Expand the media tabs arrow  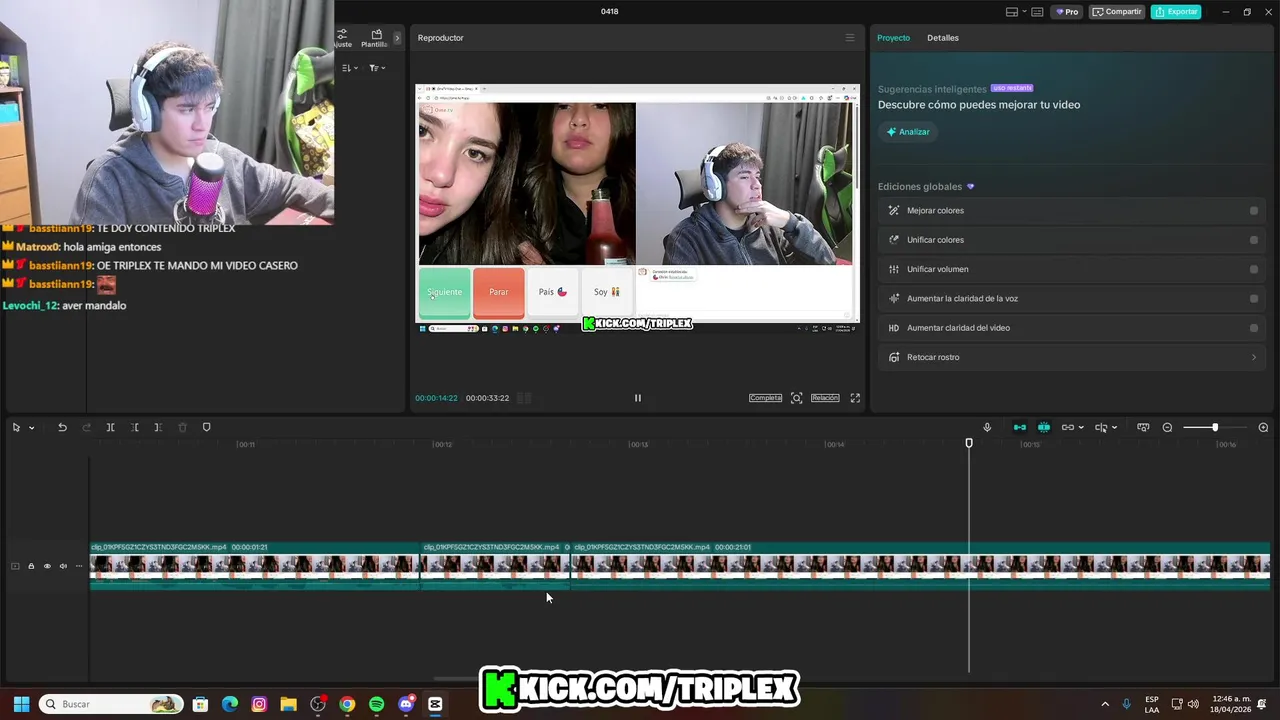[397, 38]
